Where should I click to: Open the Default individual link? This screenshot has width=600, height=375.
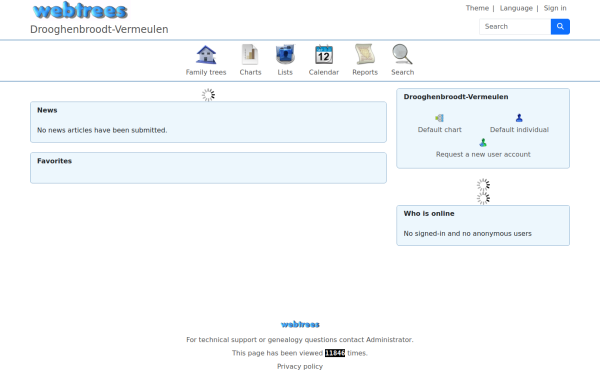coord(519,130)
